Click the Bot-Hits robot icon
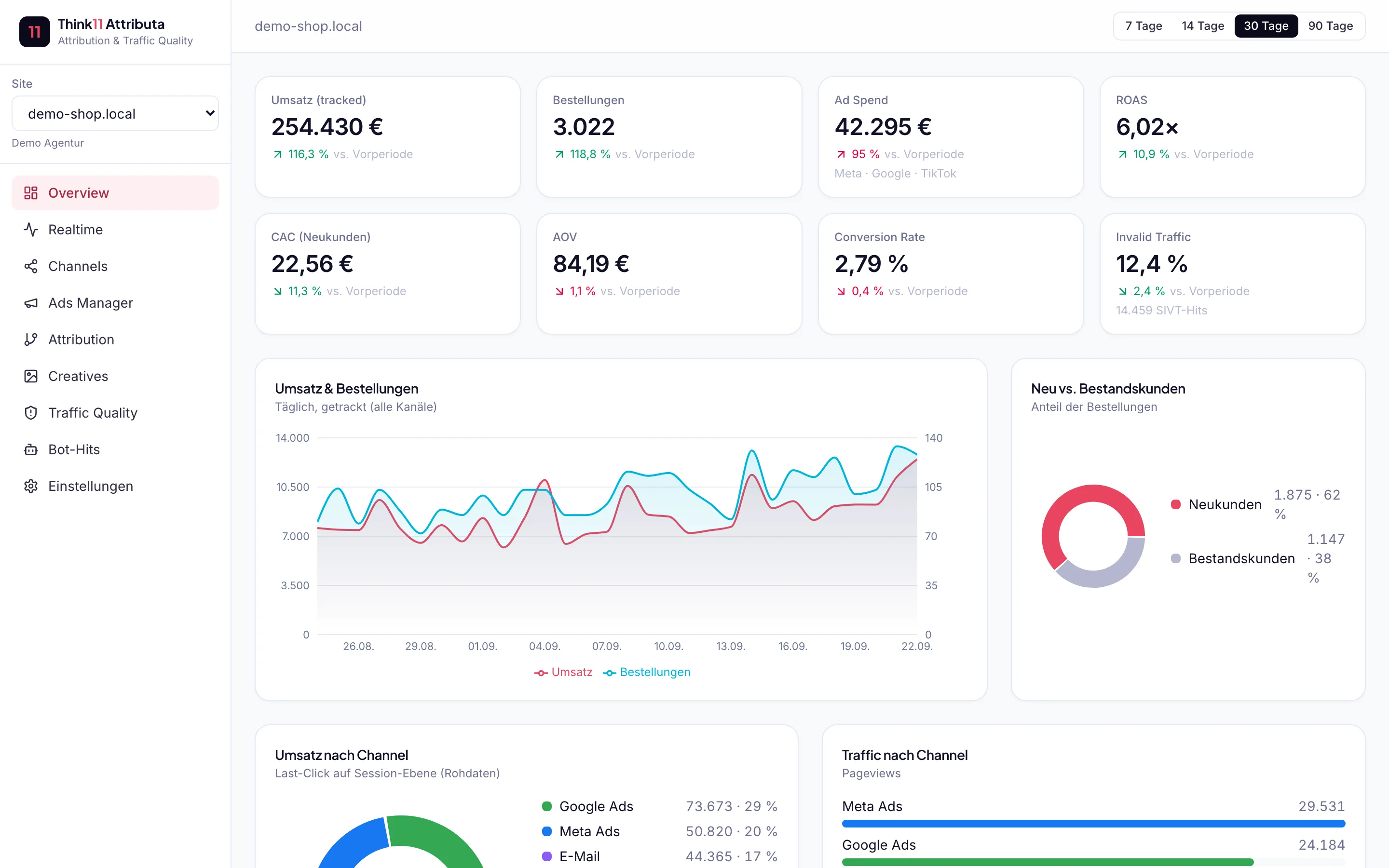The width and height of the screenshot is (1389, 868). [x=31, y=449]
